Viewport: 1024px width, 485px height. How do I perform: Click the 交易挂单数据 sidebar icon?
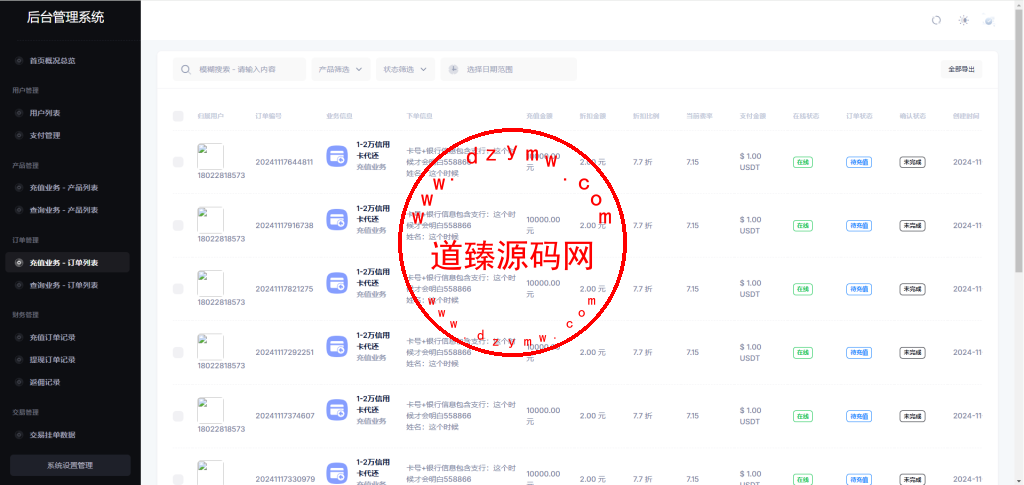click(x=19, y=435)
